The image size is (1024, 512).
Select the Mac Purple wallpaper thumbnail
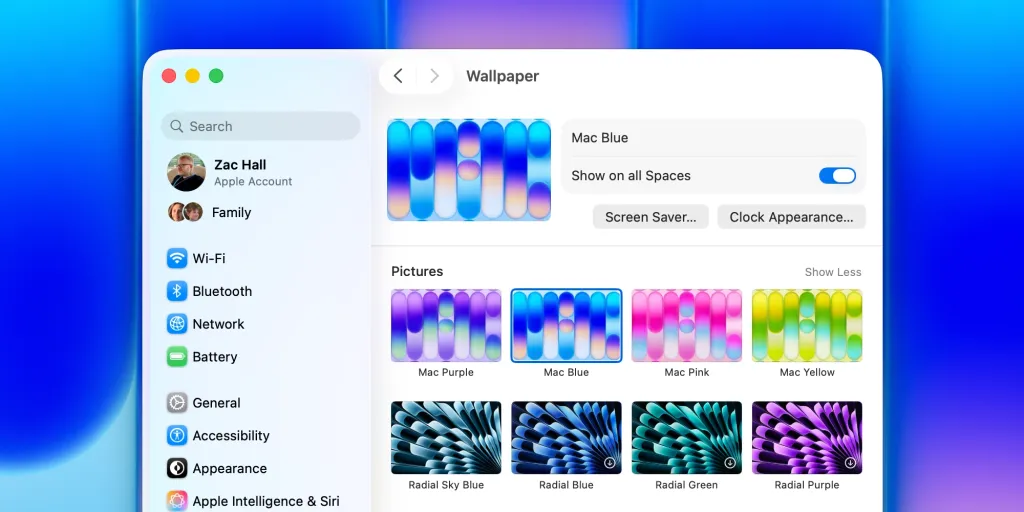pos(446,325)
